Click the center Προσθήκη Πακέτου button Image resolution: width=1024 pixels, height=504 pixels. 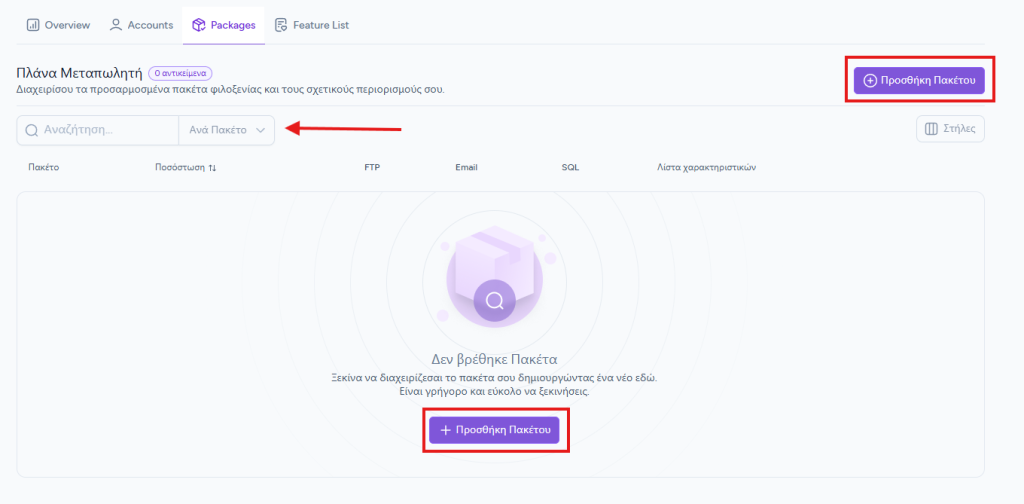tap(494, 430)
